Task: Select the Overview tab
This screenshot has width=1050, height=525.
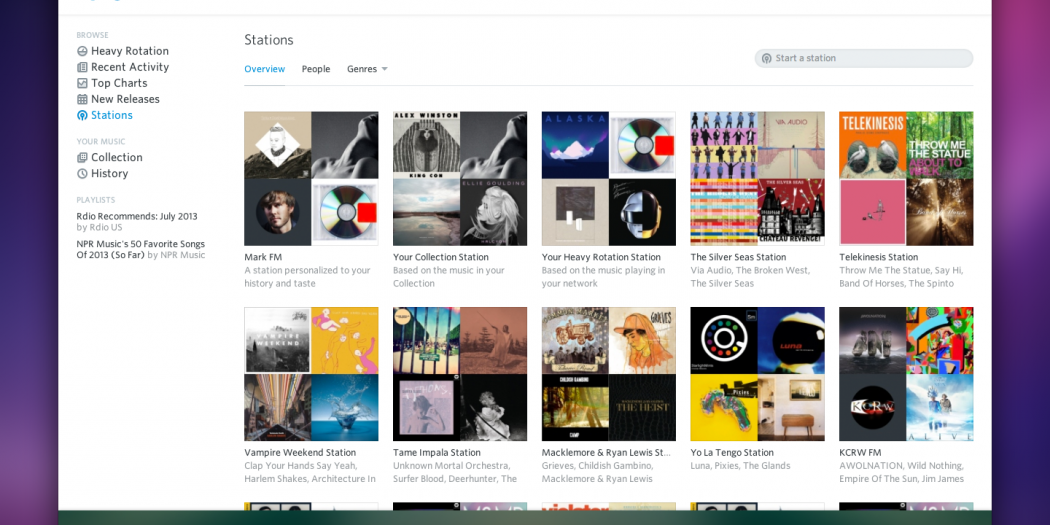Action: tap(264, 69)
